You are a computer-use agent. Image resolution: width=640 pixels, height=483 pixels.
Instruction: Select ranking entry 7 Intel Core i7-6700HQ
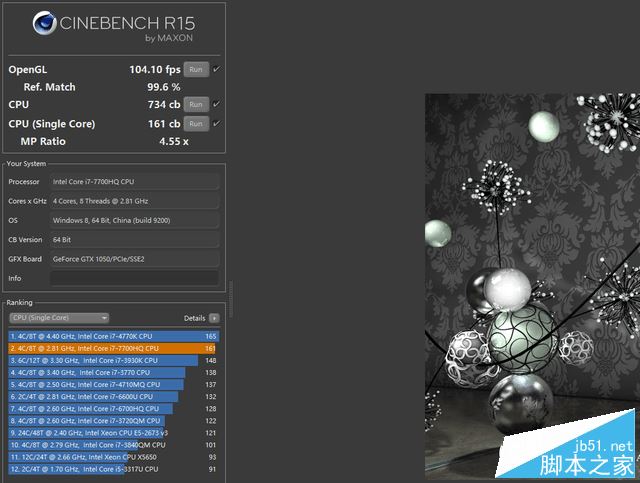coord(113,409)
